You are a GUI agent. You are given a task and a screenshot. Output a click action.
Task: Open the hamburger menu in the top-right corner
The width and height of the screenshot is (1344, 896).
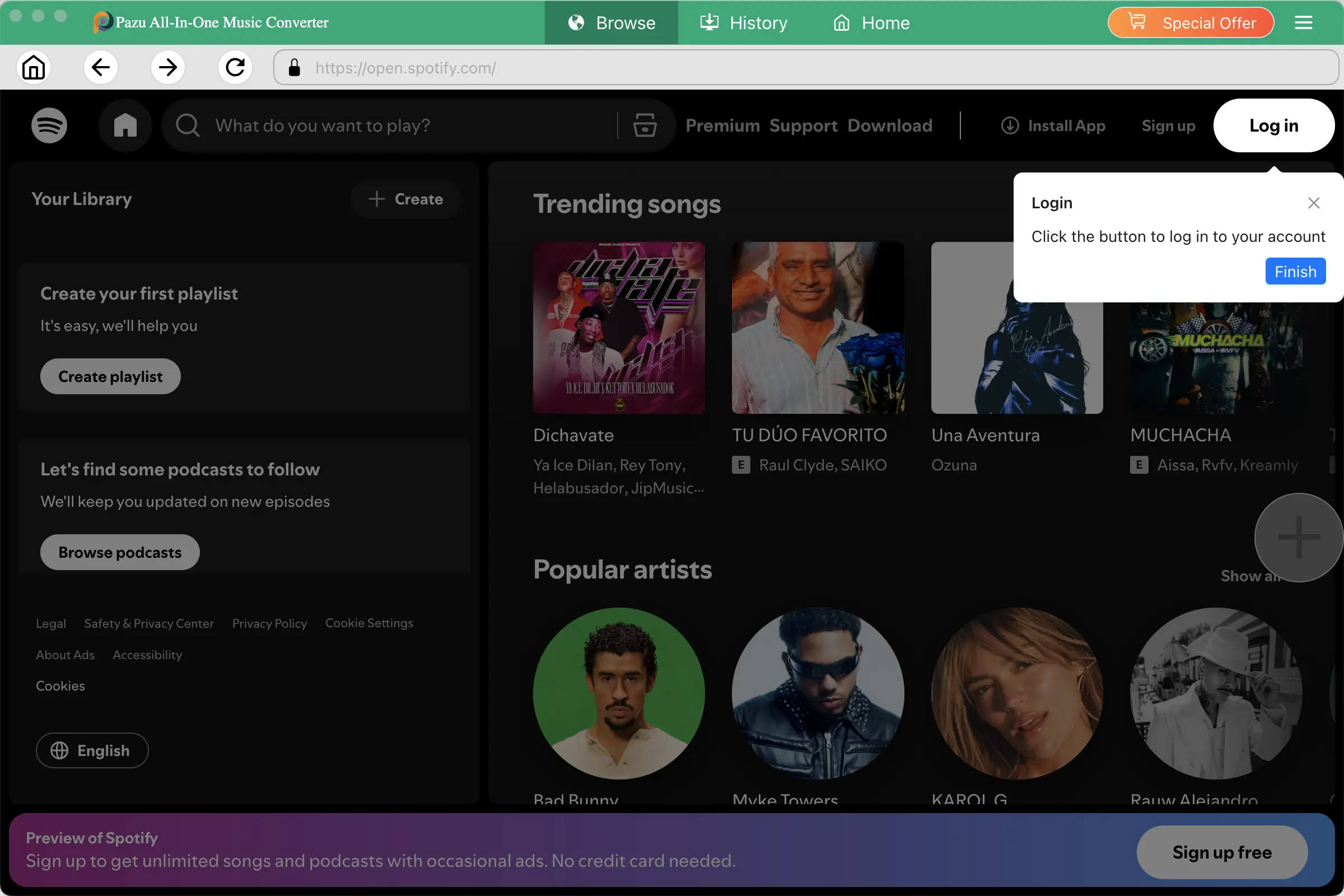(1305, 22)
